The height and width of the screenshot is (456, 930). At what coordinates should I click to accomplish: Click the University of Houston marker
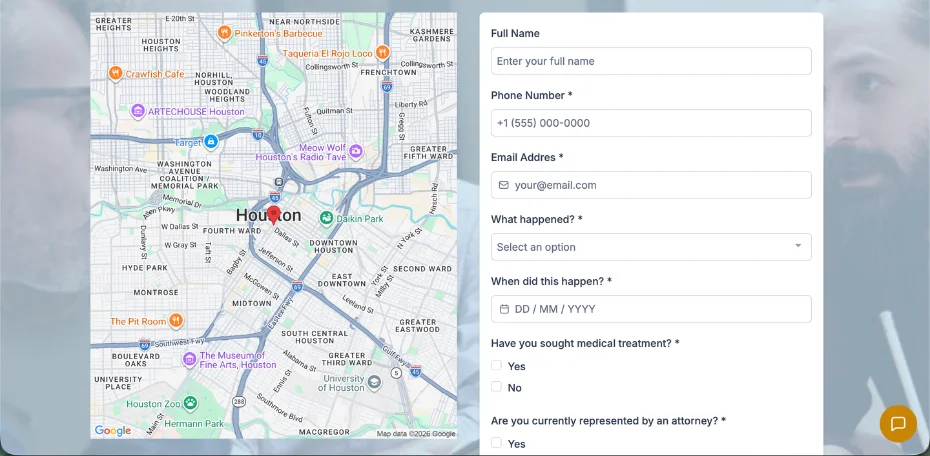coord(374,382)
